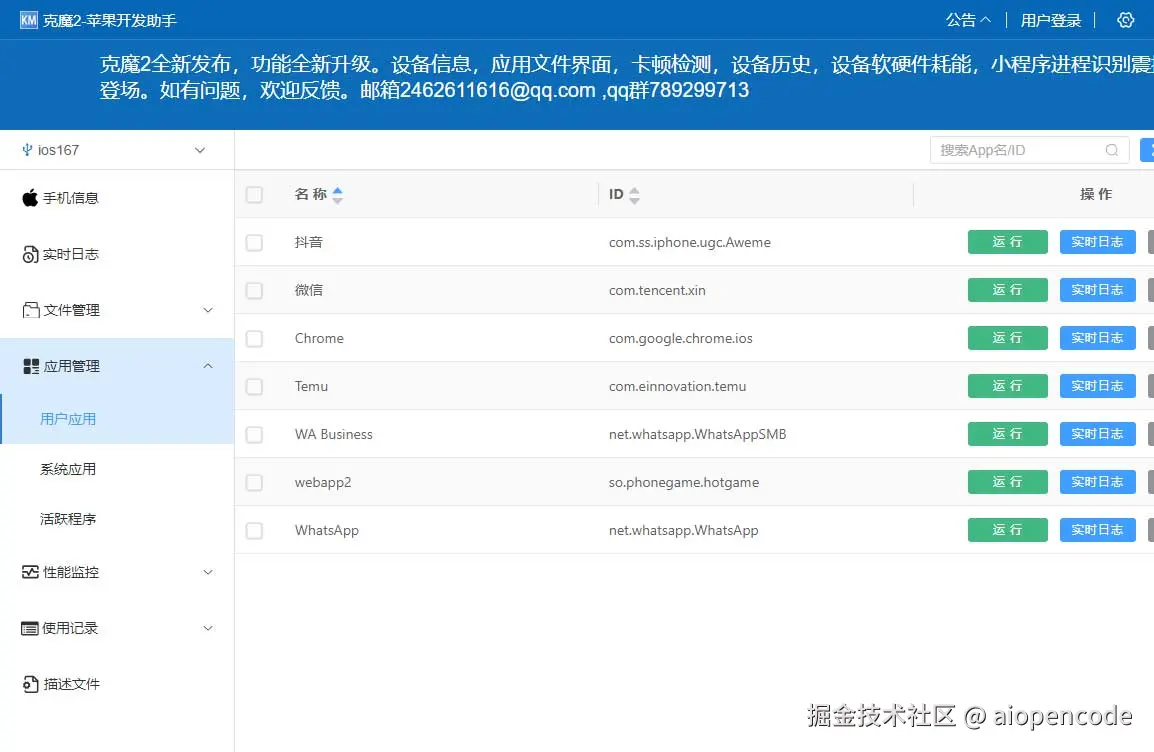1154x752 pixels.
Task: Open 实时日志 for webapp2
Action: point(1097,482)
